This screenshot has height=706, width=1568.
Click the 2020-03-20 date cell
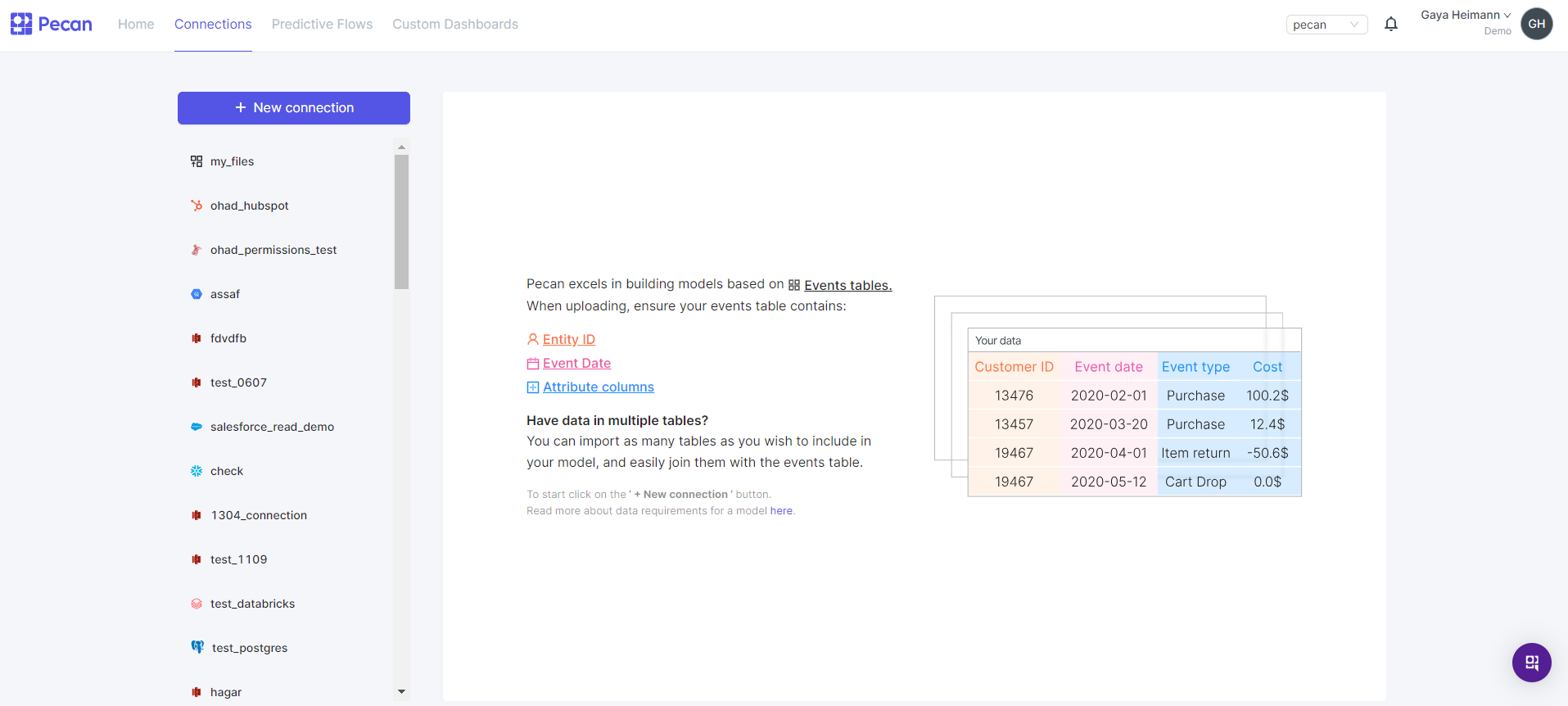click(1109, 424)
